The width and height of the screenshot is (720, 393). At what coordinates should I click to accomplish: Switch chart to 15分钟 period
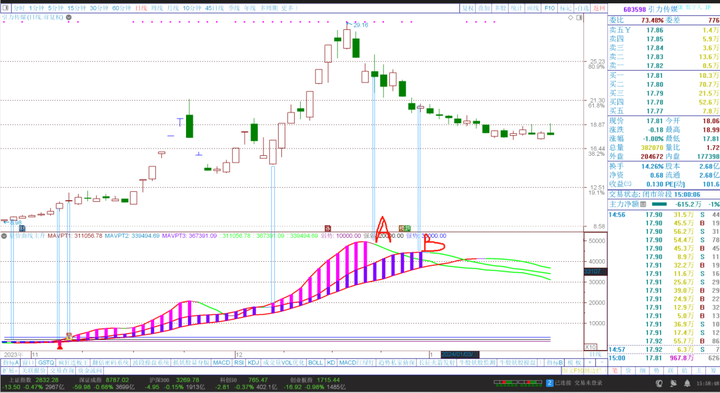[77, 8]
